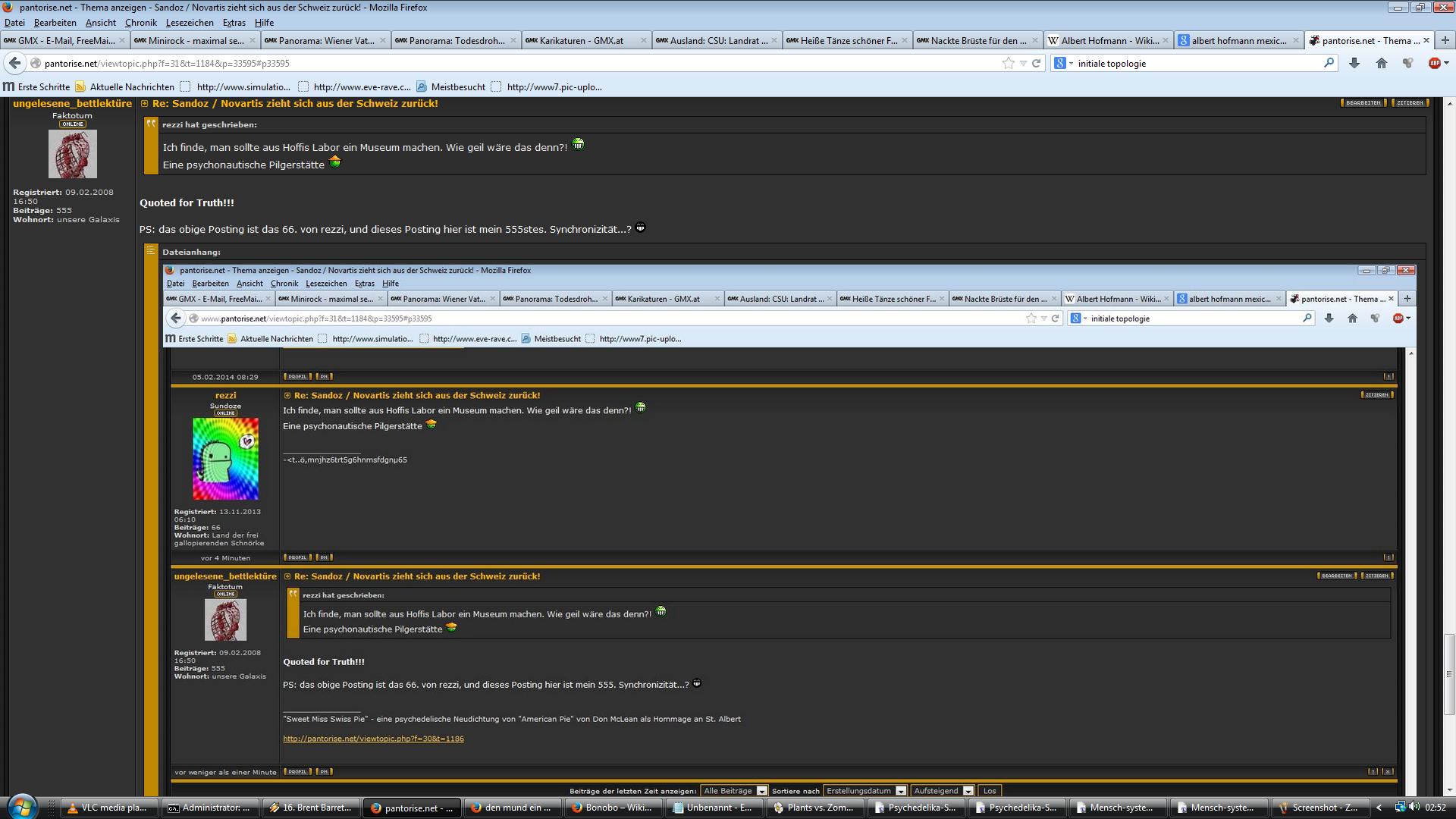Open the Adblock Plus dropdown arrow
The image size is (1456, 819).
[x=1446, y=63]
